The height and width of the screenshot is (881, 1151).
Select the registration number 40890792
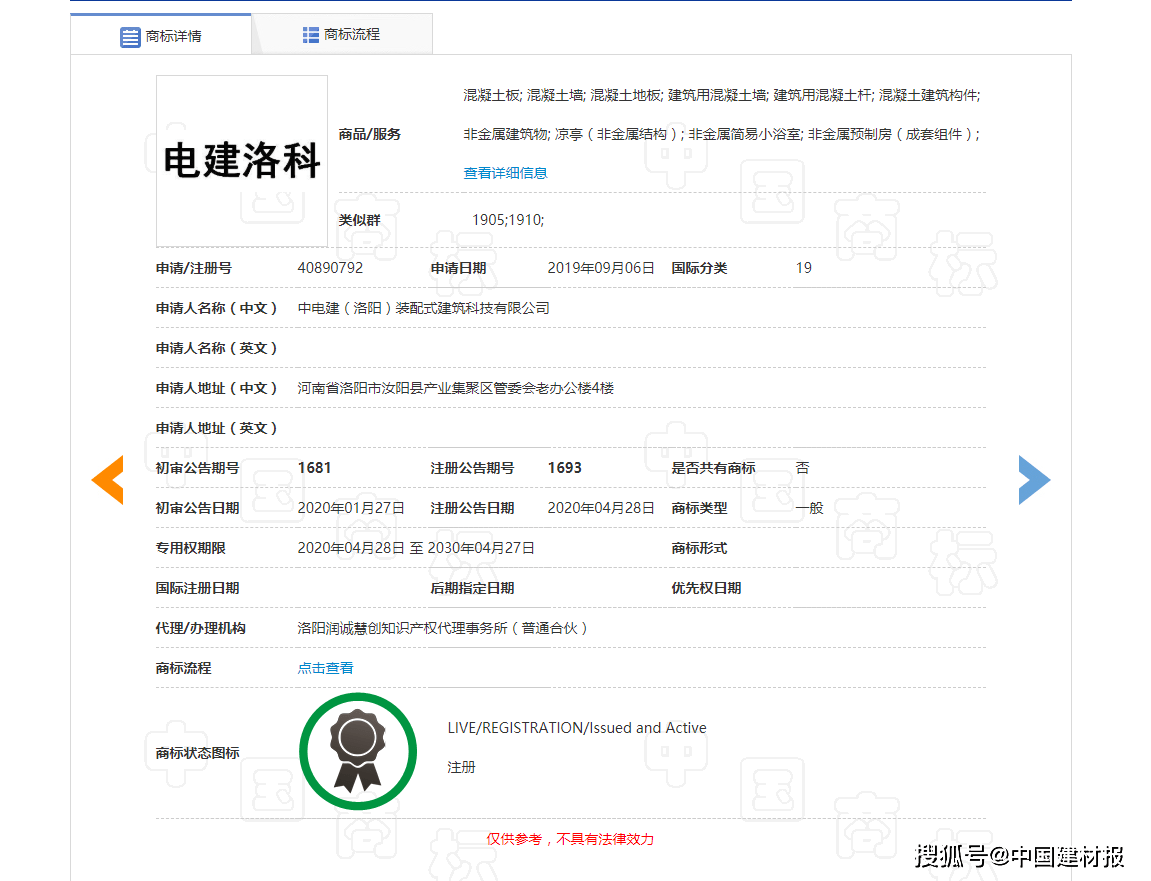pos(330,268)
